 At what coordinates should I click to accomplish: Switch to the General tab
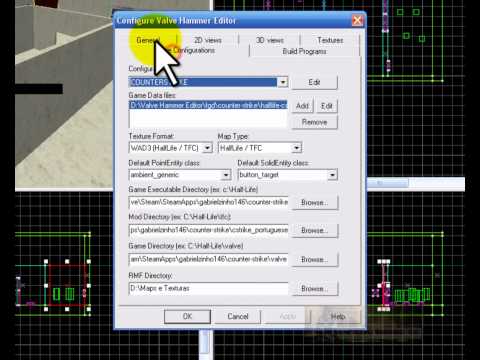click(x=148, y=40)
